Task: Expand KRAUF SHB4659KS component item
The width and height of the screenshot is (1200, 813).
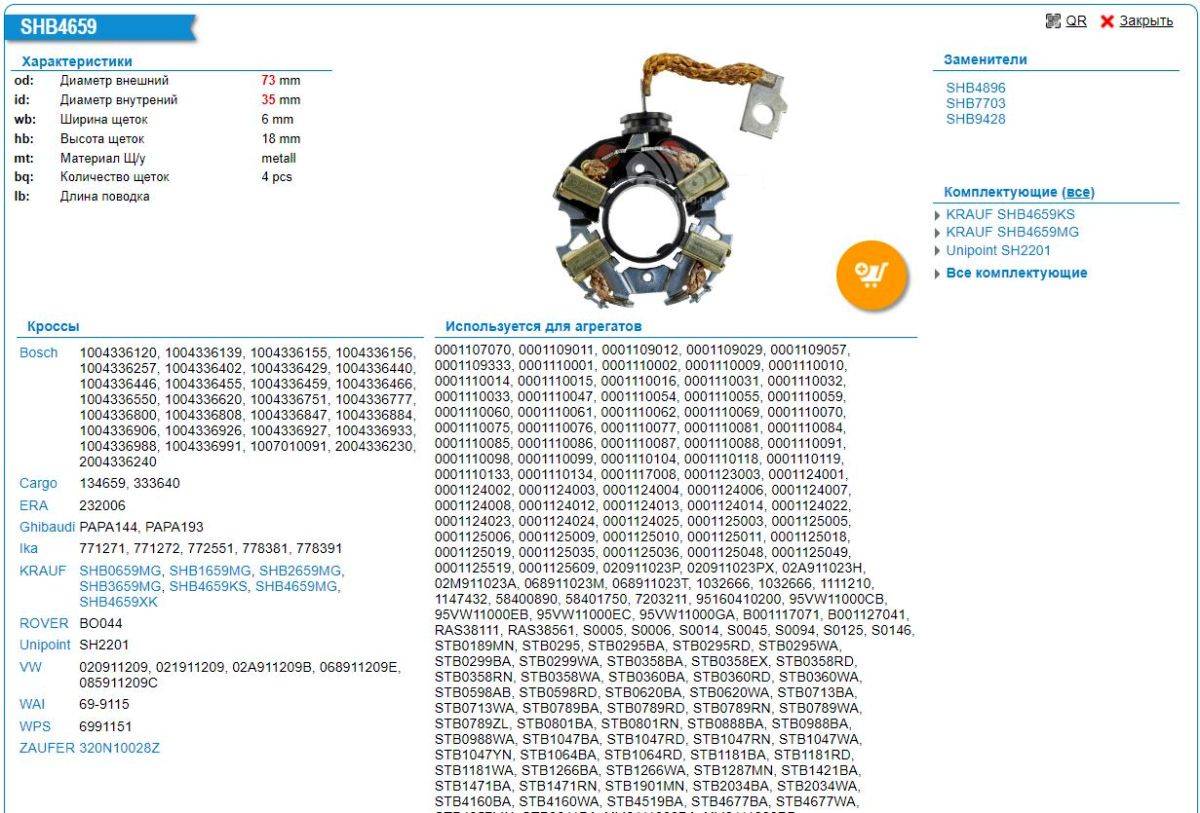Action: click(1010, 214)
